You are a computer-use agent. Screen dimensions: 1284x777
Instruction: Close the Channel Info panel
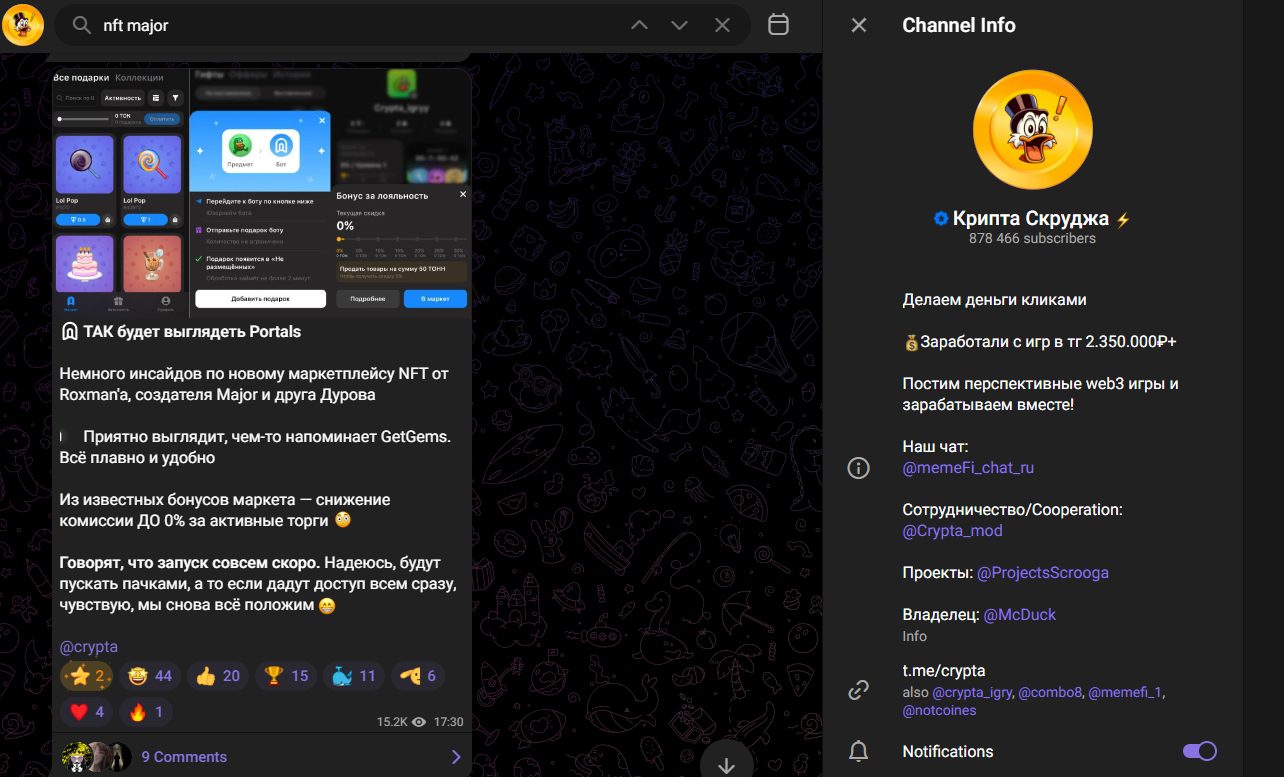coord(858,25)
